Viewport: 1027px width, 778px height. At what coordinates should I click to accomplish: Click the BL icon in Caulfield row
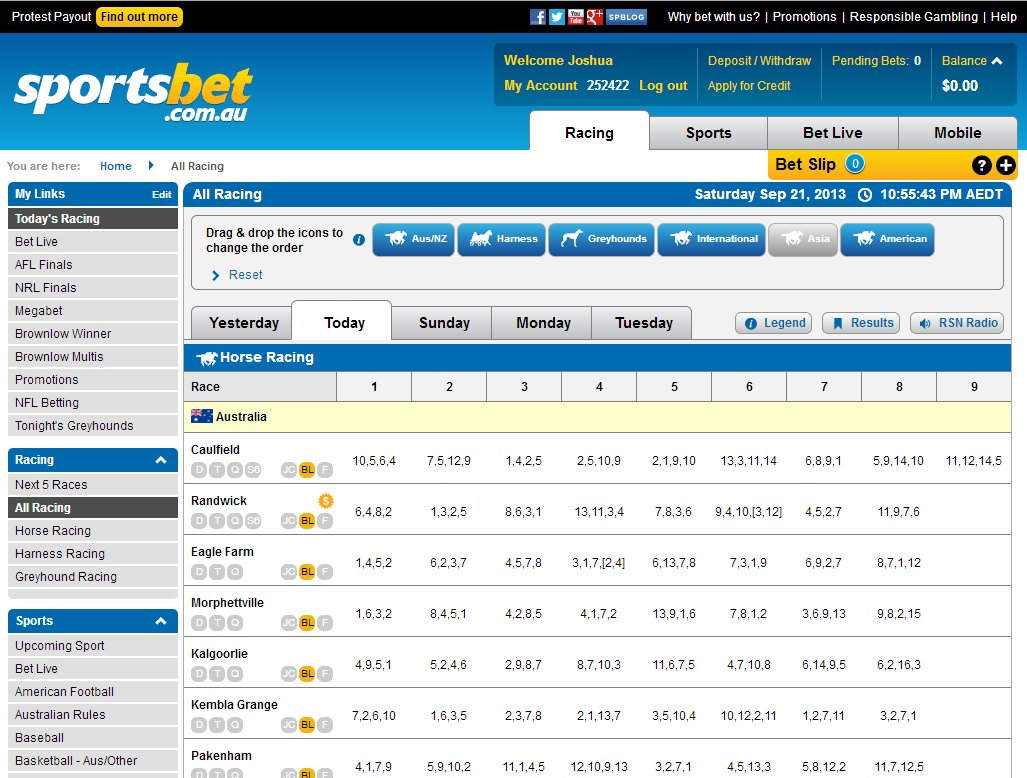tap(307, 470)
